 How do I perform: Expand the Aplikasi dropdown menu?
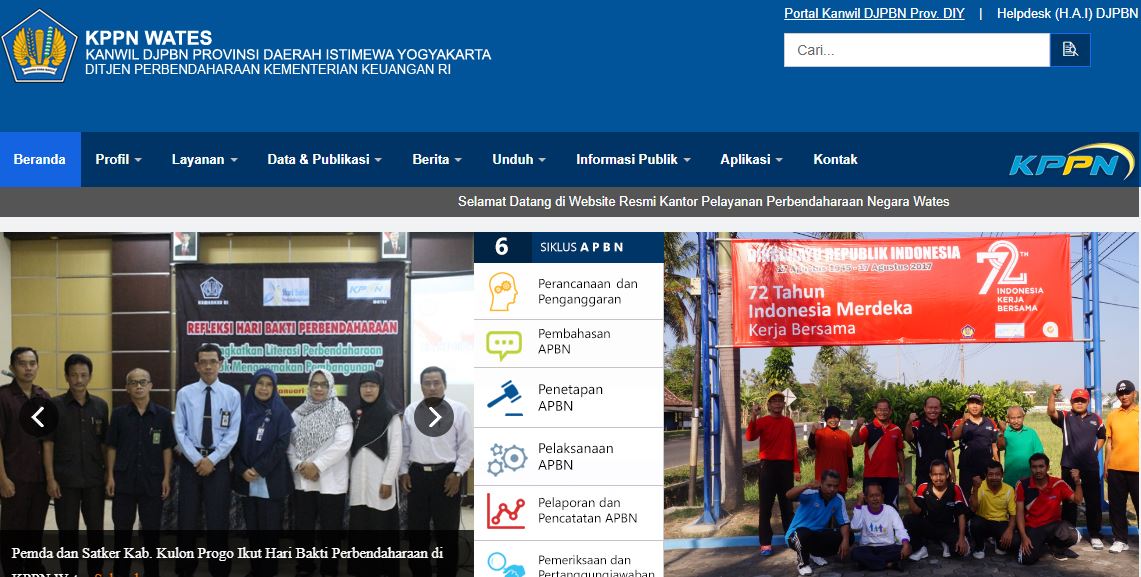pos(752,159)
